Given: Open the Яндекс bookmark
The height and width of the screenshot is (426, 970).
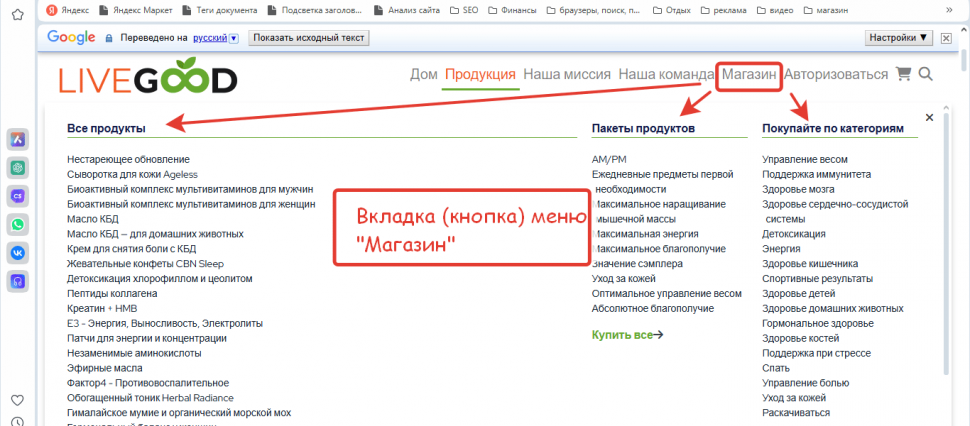Looking at the screenshot, I should 69,10.
